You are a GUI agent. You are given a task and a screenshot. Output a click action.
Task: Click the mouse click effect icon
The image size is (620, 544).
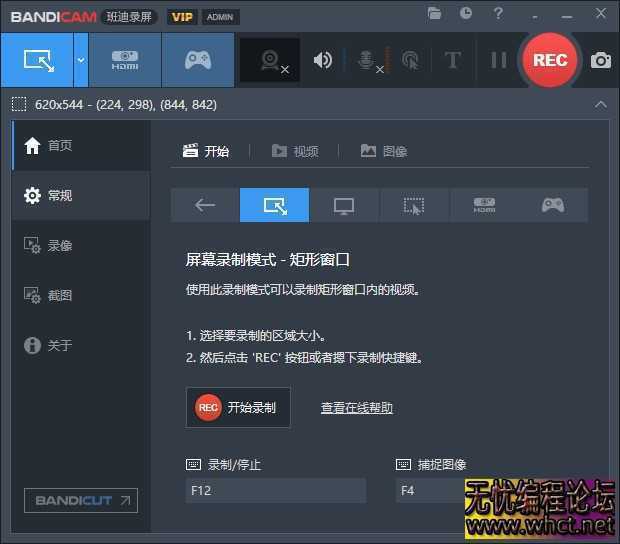(x=409, y=60)
